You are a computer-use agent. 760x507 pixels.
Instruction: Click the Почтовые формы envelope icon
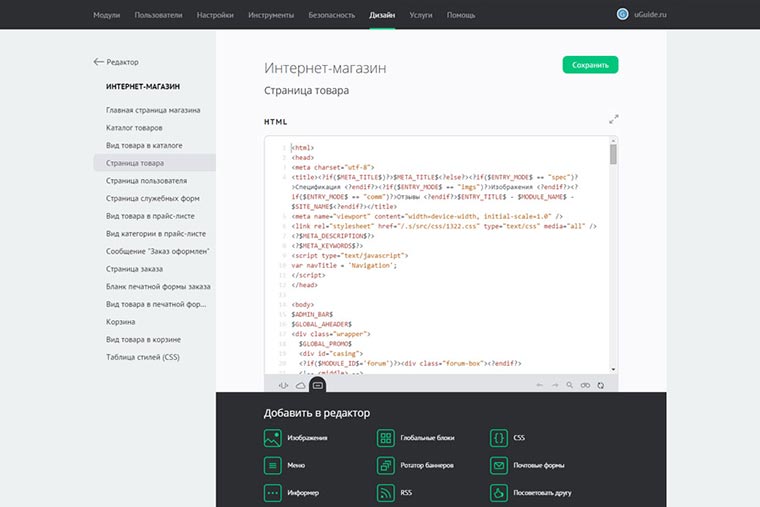(498, 466)
